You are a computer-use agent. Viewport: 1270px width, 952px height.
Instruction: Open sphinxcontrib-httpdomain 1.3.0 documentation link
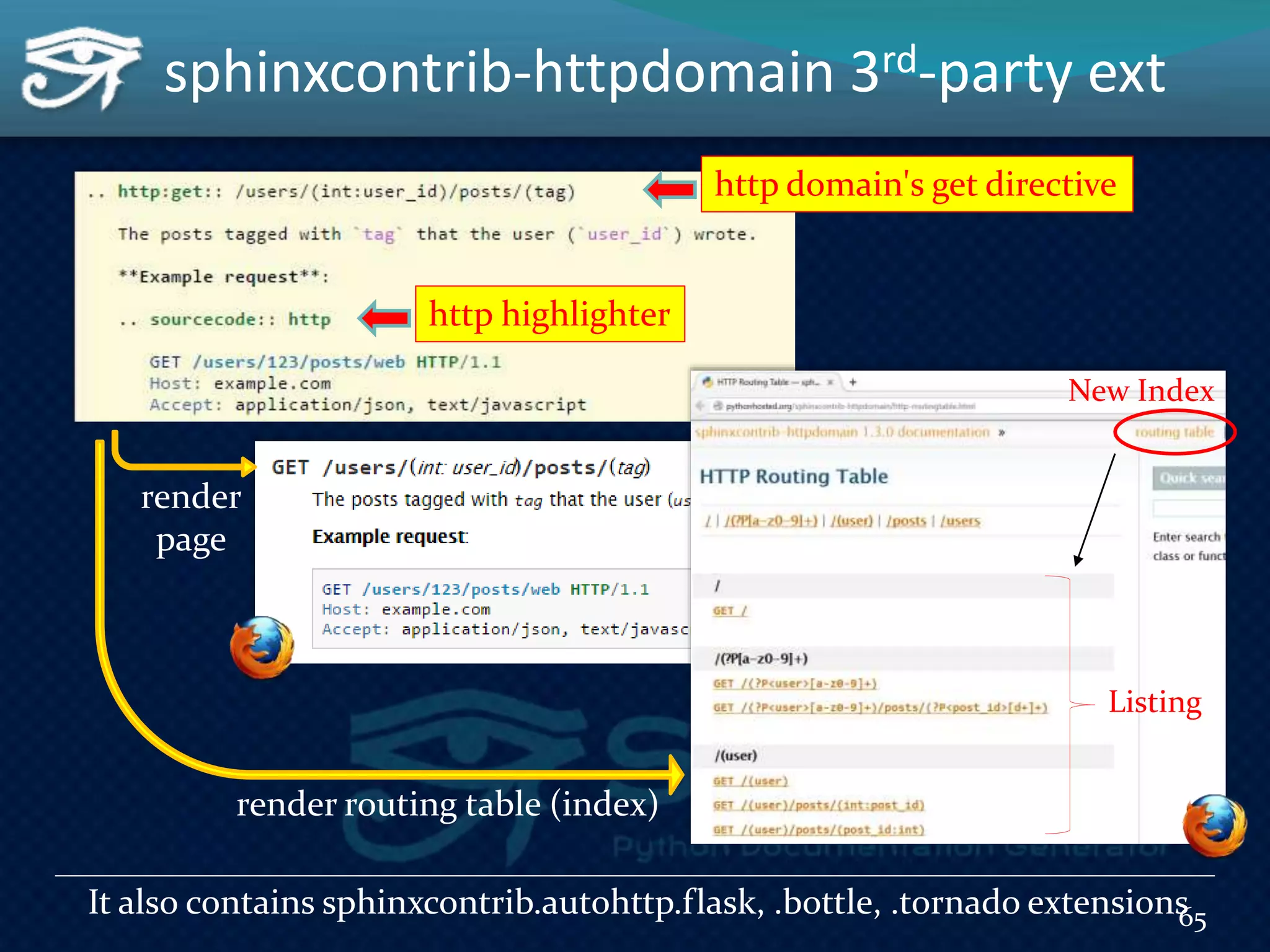coord(842,432)
